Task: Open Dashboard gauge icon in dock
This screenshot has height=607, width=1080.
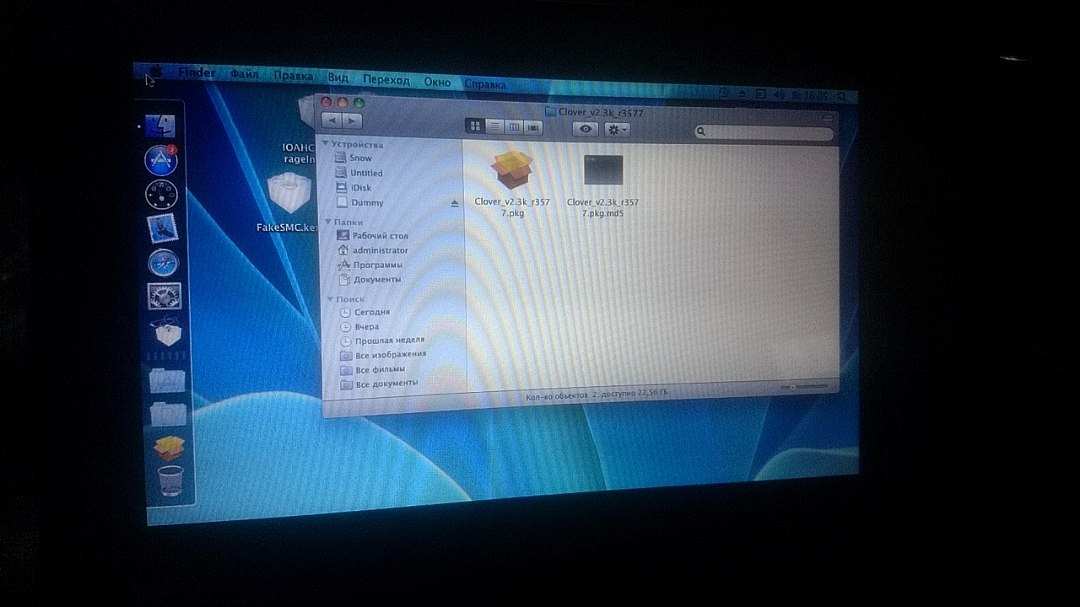Action: point(162,194)
